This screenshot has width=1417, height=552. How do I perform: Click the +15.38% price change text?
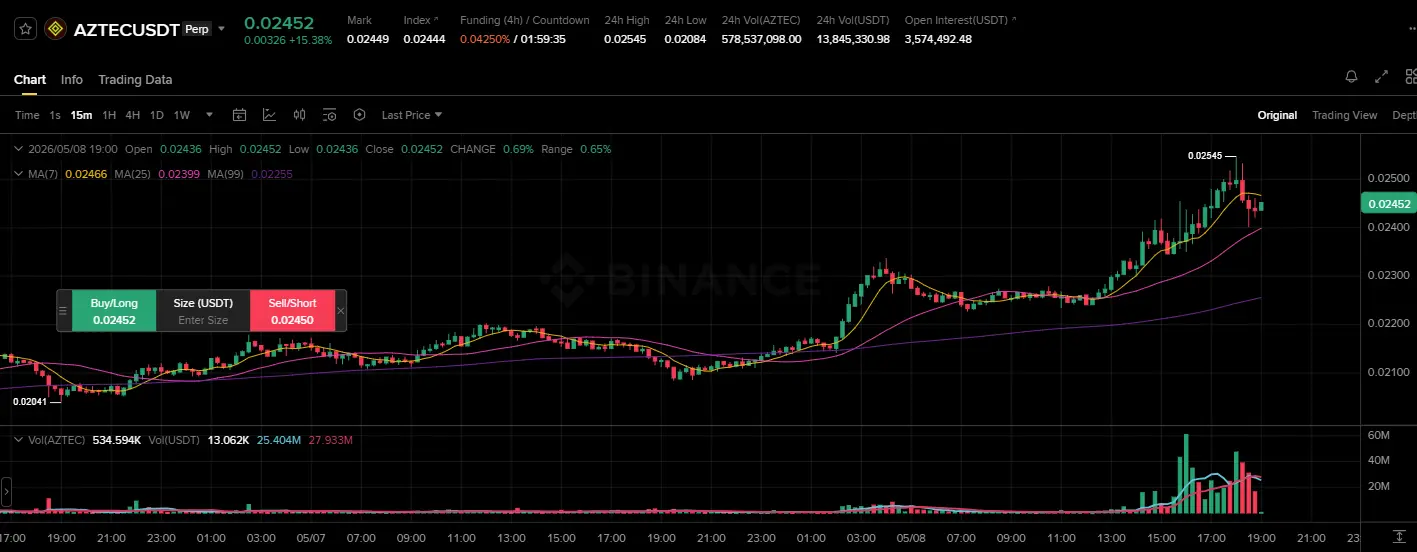(311, 40)
